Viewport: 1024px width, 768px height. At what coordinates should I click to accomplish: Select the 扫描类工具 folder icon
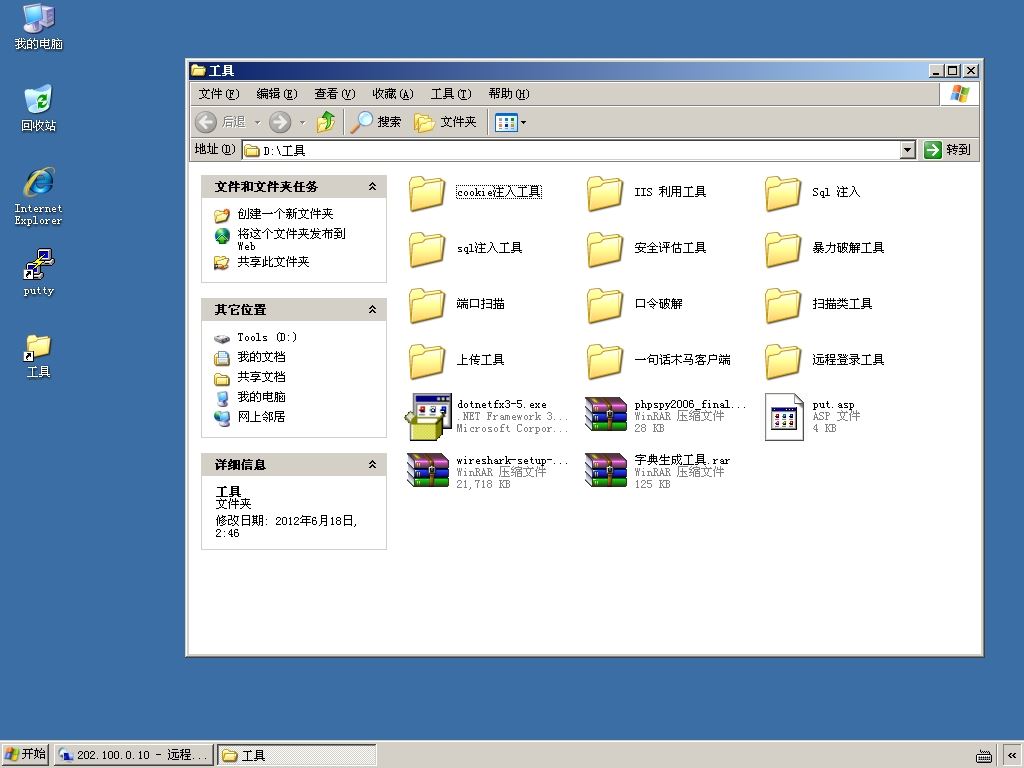pyautogui.click(x=782, y=306)
